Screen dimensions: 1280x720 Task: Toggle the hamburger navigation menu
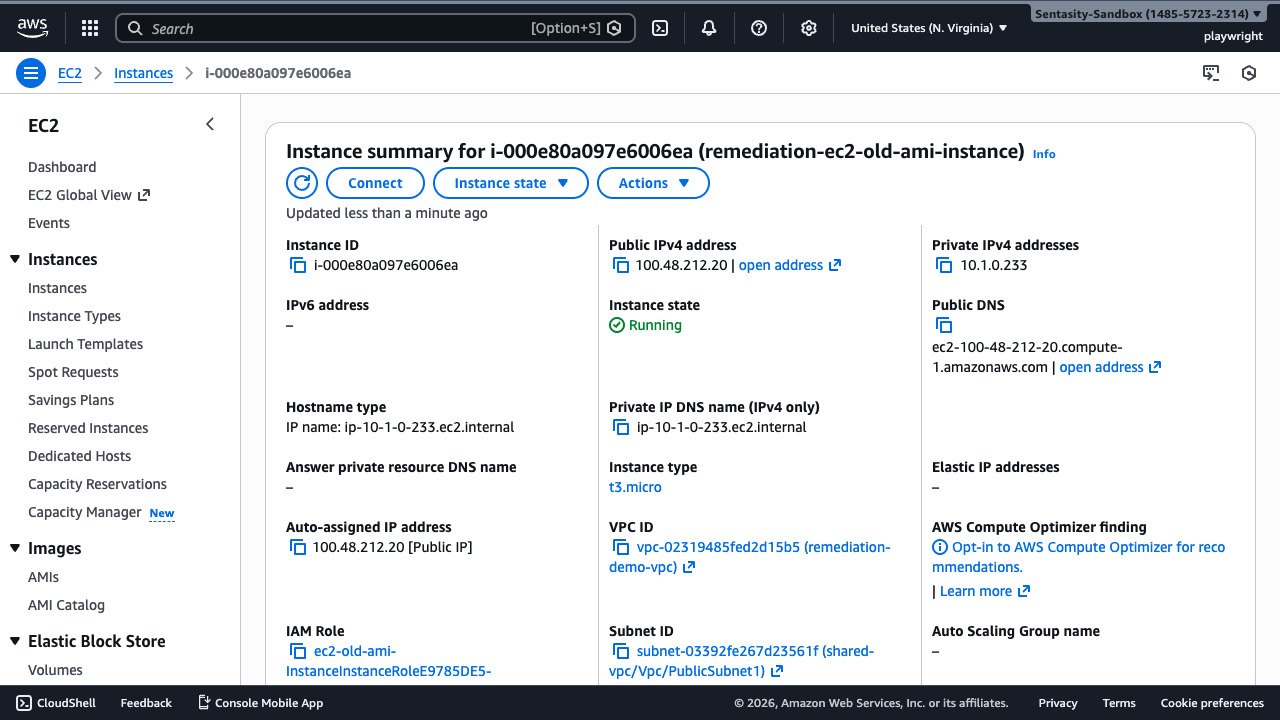[x=31, y=73]
